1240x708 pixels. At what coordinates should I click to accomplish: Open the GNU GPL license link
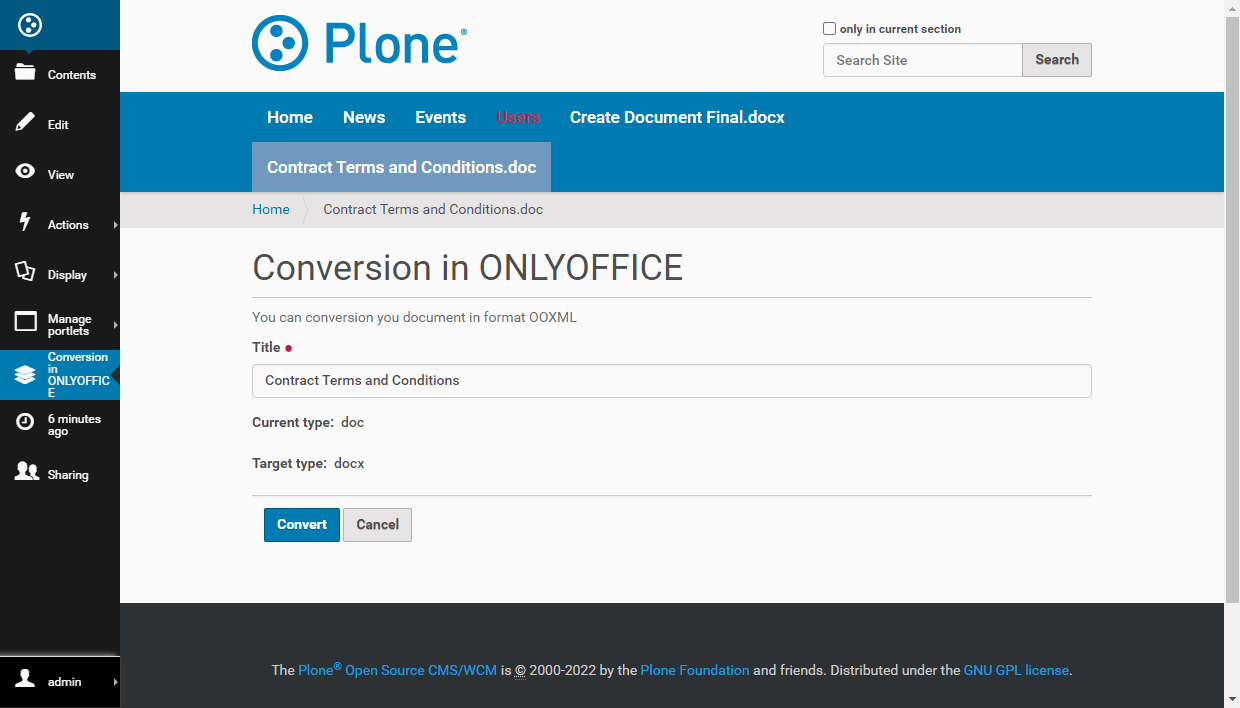(x=1016, y=670)
